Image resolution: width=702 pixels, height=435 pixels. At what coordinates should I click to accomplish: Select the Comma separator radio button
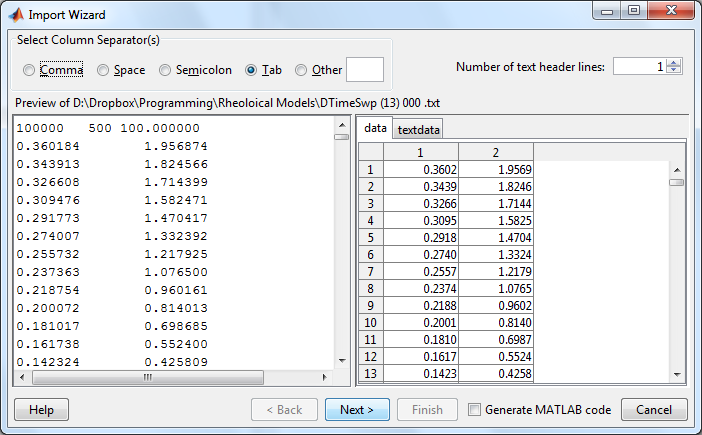coord(30,70)
